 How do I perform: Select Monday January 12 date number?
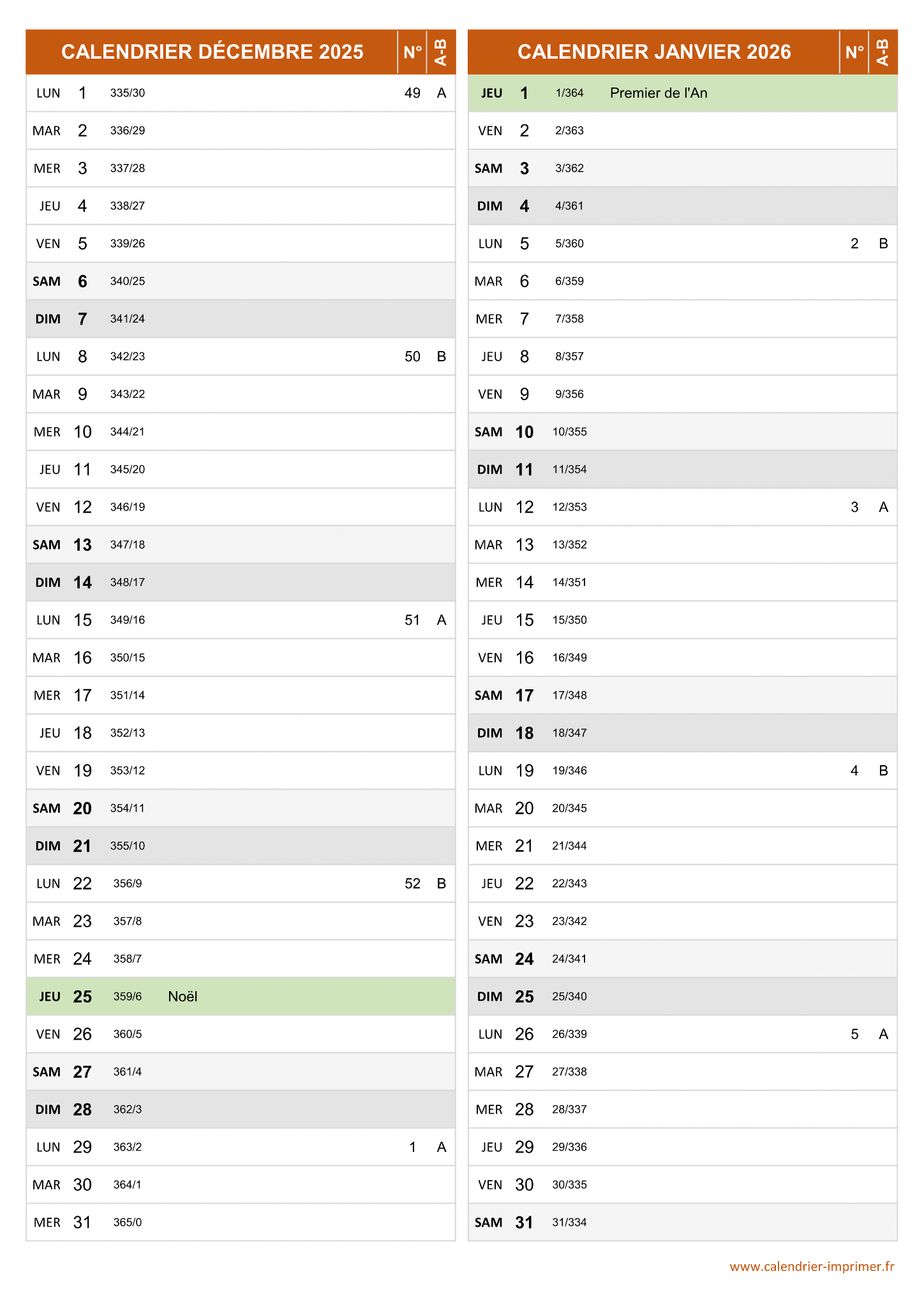coord(525,507)
